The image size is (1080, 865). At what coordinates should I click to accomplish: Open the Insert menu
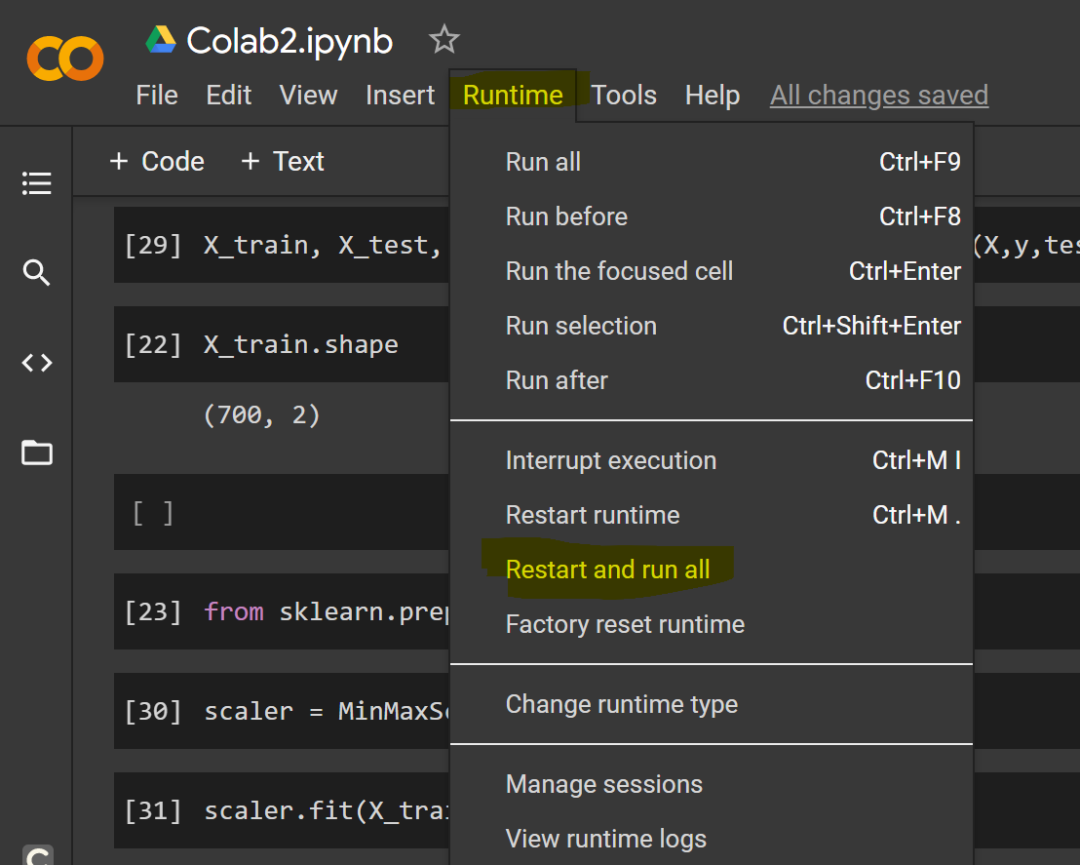point(400,95)
